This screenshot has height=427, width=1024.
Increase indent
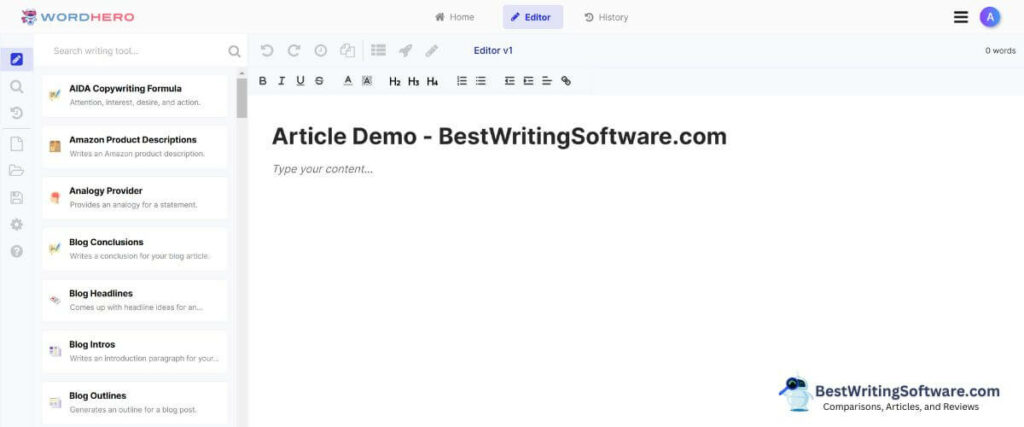528,81
